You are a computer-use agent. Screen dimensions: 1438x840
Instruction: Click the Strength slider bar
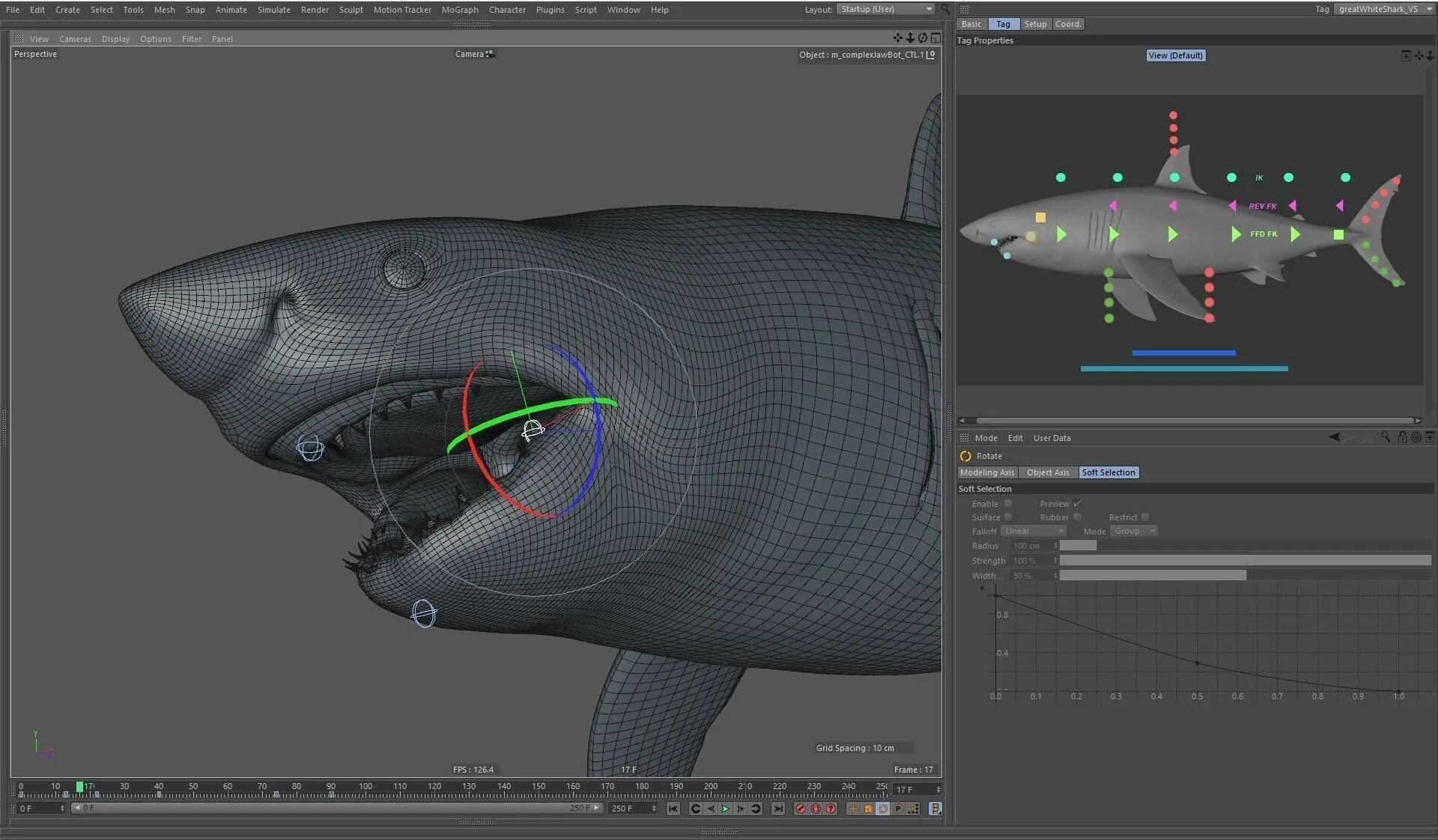click(x=1244, y=561)
